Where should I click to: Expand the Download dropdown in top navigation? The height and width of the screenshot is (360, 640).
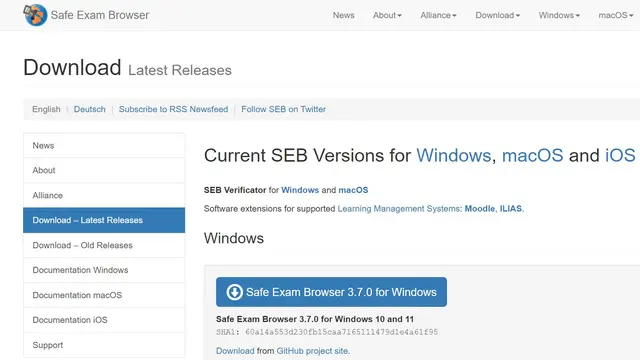498,15
